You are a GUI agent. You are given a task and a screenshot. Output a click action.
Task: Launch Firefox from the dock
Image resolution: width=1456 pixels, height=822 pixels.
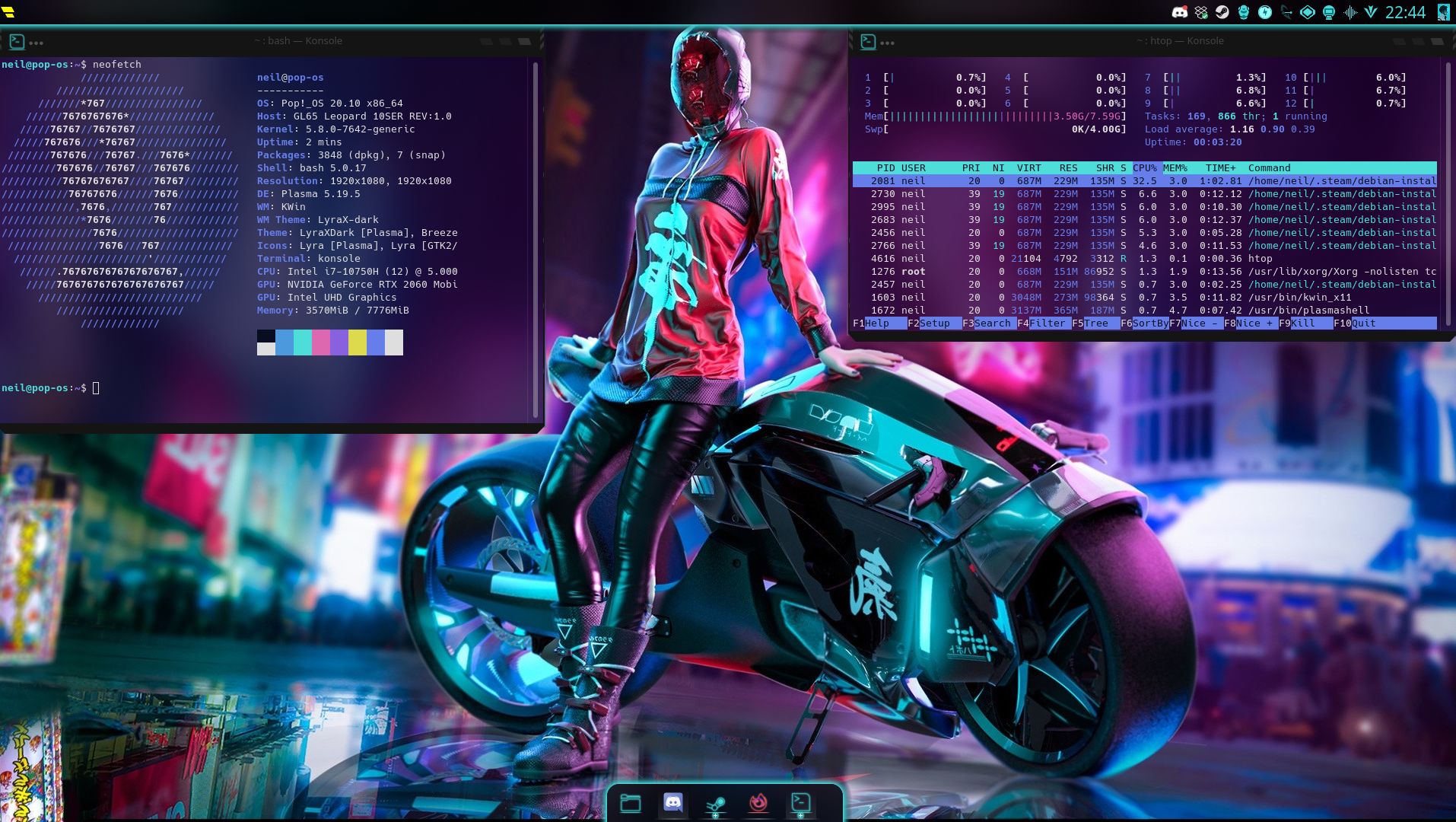[758, 803]
